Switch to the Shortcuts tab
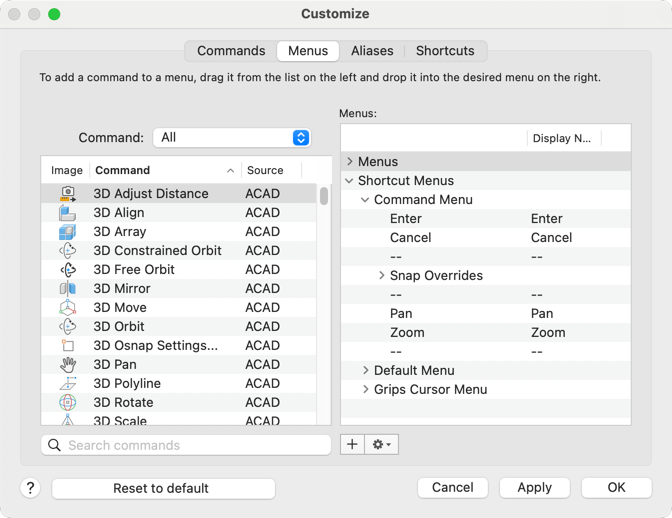Image resolution: width=672 pixels, height=518 pixels. pyautogui.click(x=445, y=51)
